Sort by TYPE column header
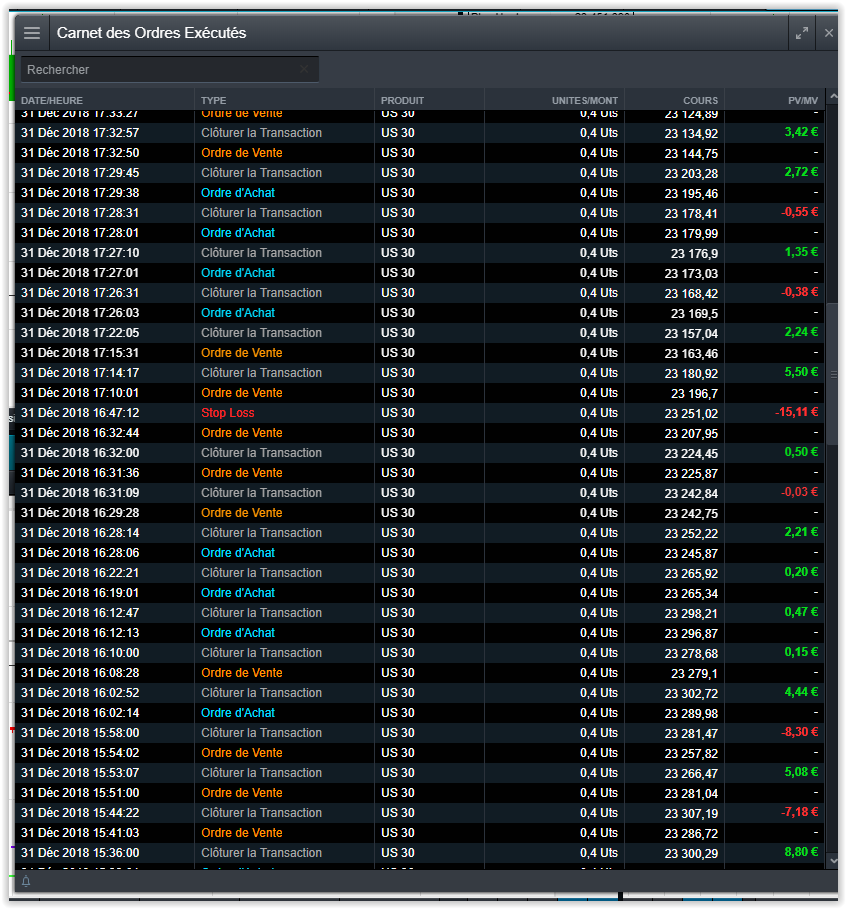 pyautogui.click(x=213, y=100)
